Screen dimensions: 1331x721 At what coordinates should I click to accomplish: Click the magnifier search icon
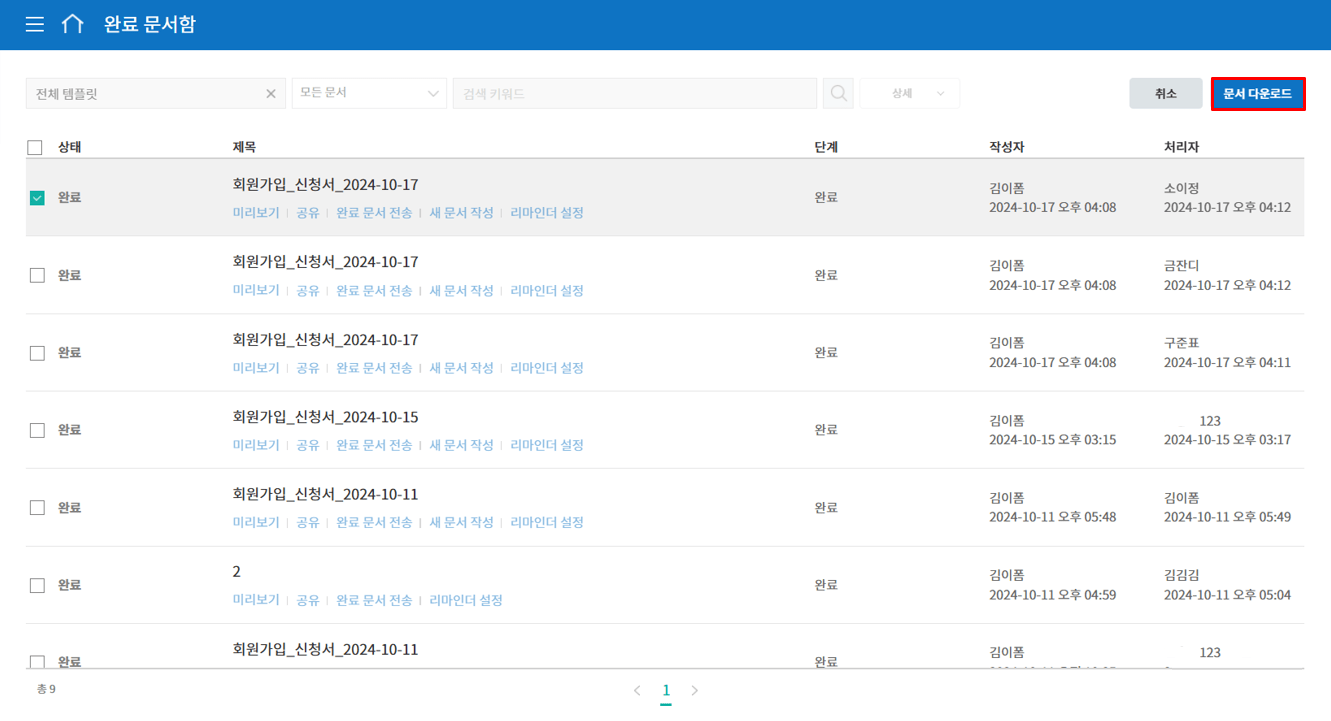(839, 93)
